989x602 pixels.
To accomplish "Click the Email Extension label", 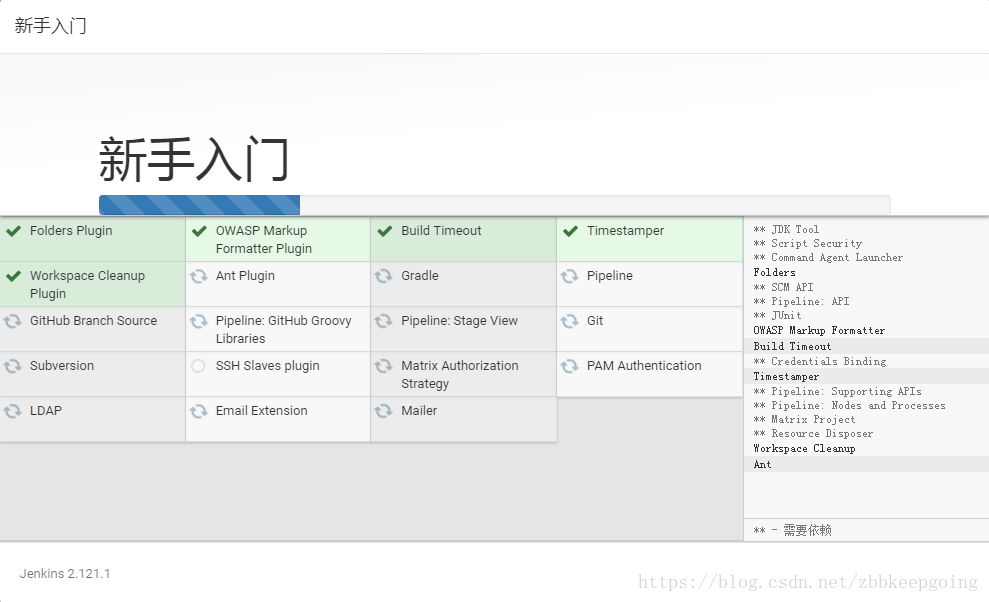I will tap(262, 411).
